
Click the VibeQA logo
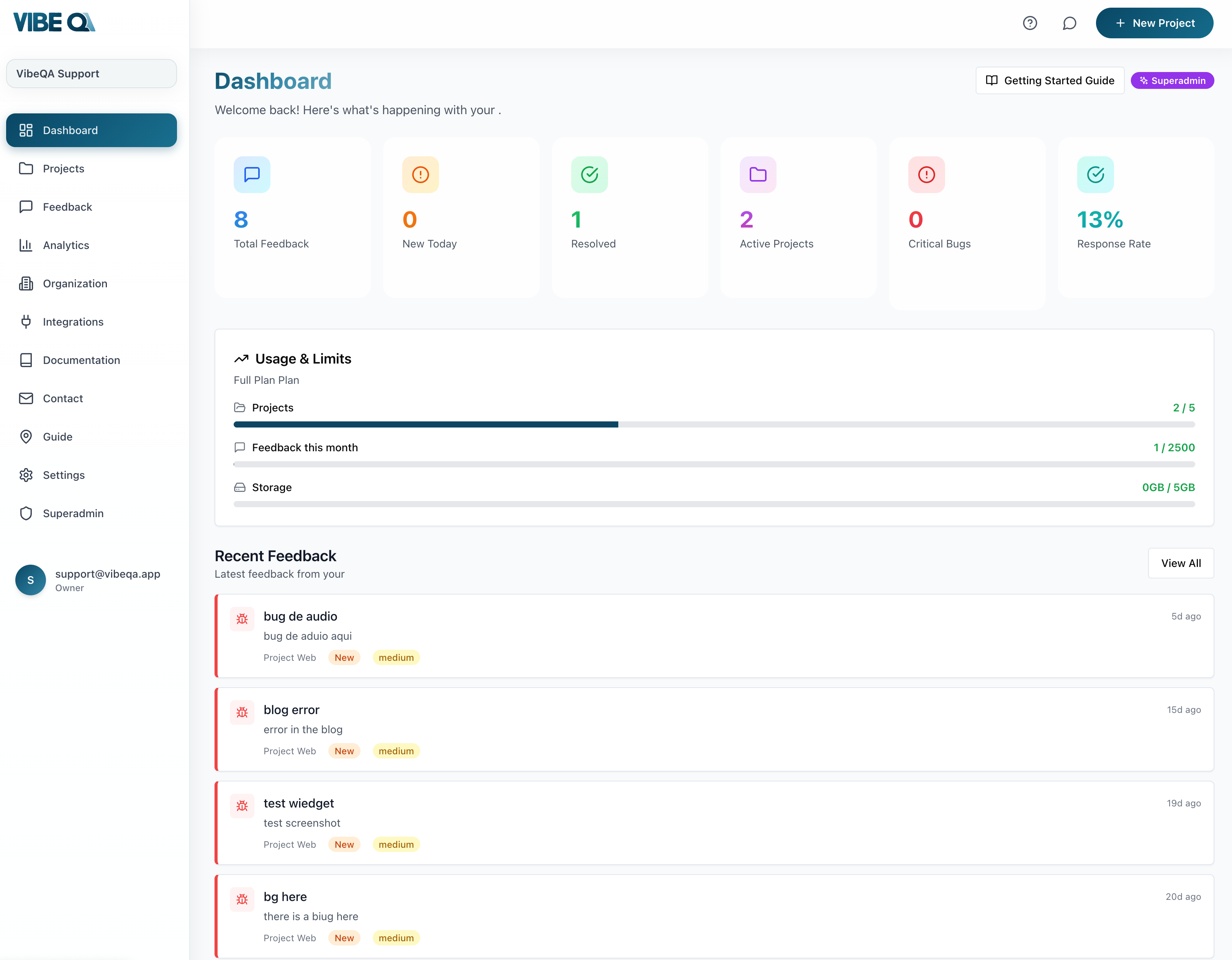click(54, 22)
